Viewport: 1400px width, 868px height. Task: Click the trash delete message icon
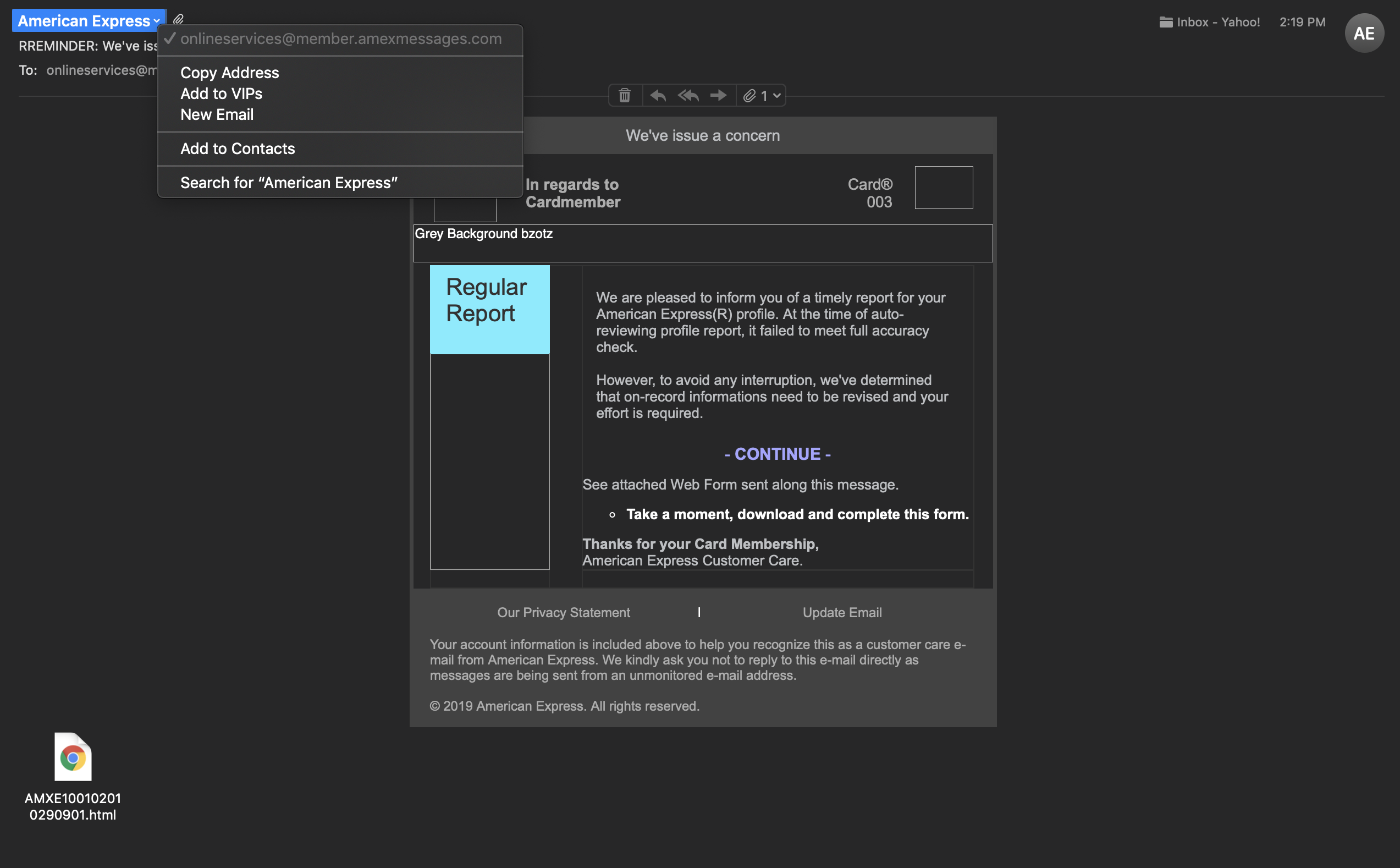point(624,95)
